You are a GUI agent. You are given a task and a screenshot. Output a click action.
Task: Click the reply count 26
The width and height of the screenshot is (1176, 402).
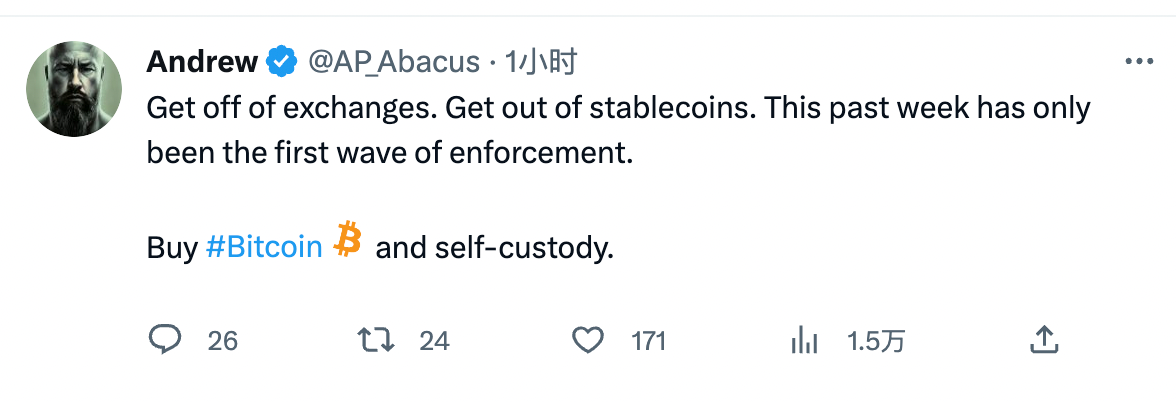pos(223,341)
